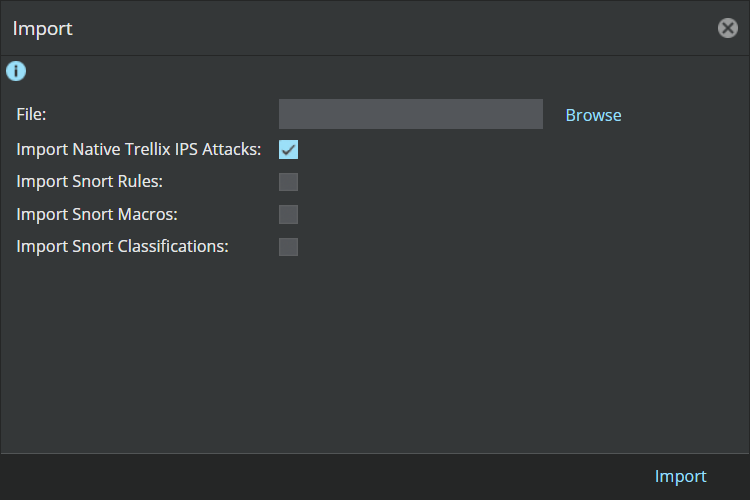Image resolution: width=750 pixels, height=500 pixels.
Task: Click the Import button at bottom
Action: point(680,477)
